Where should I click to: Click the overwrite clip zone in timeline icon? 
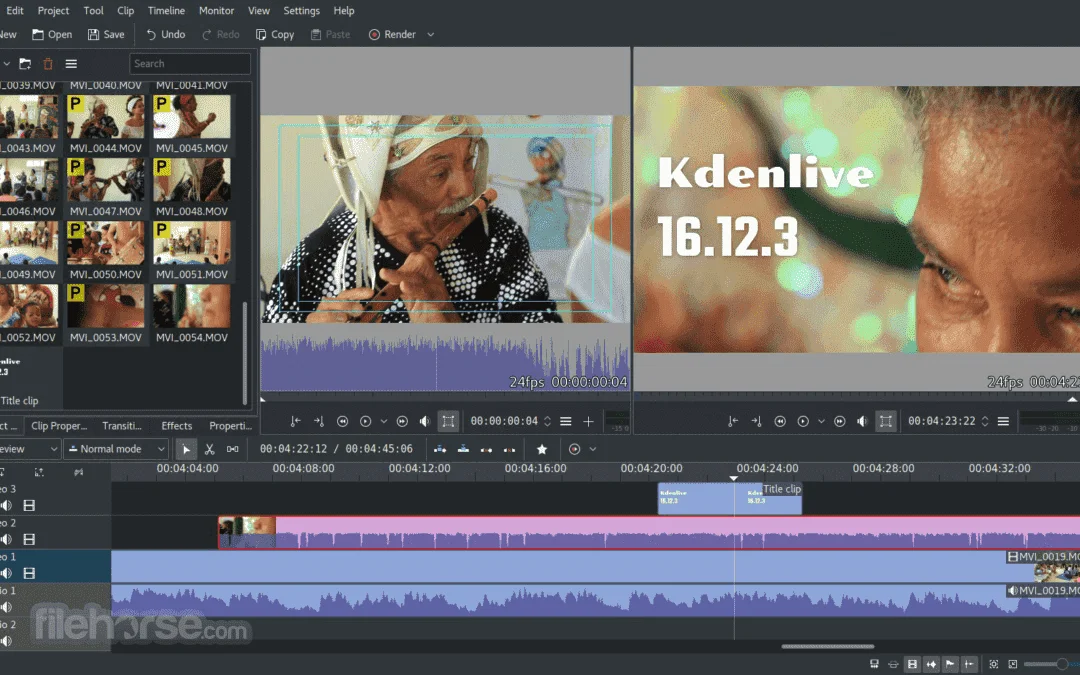[x=463, y=449]
